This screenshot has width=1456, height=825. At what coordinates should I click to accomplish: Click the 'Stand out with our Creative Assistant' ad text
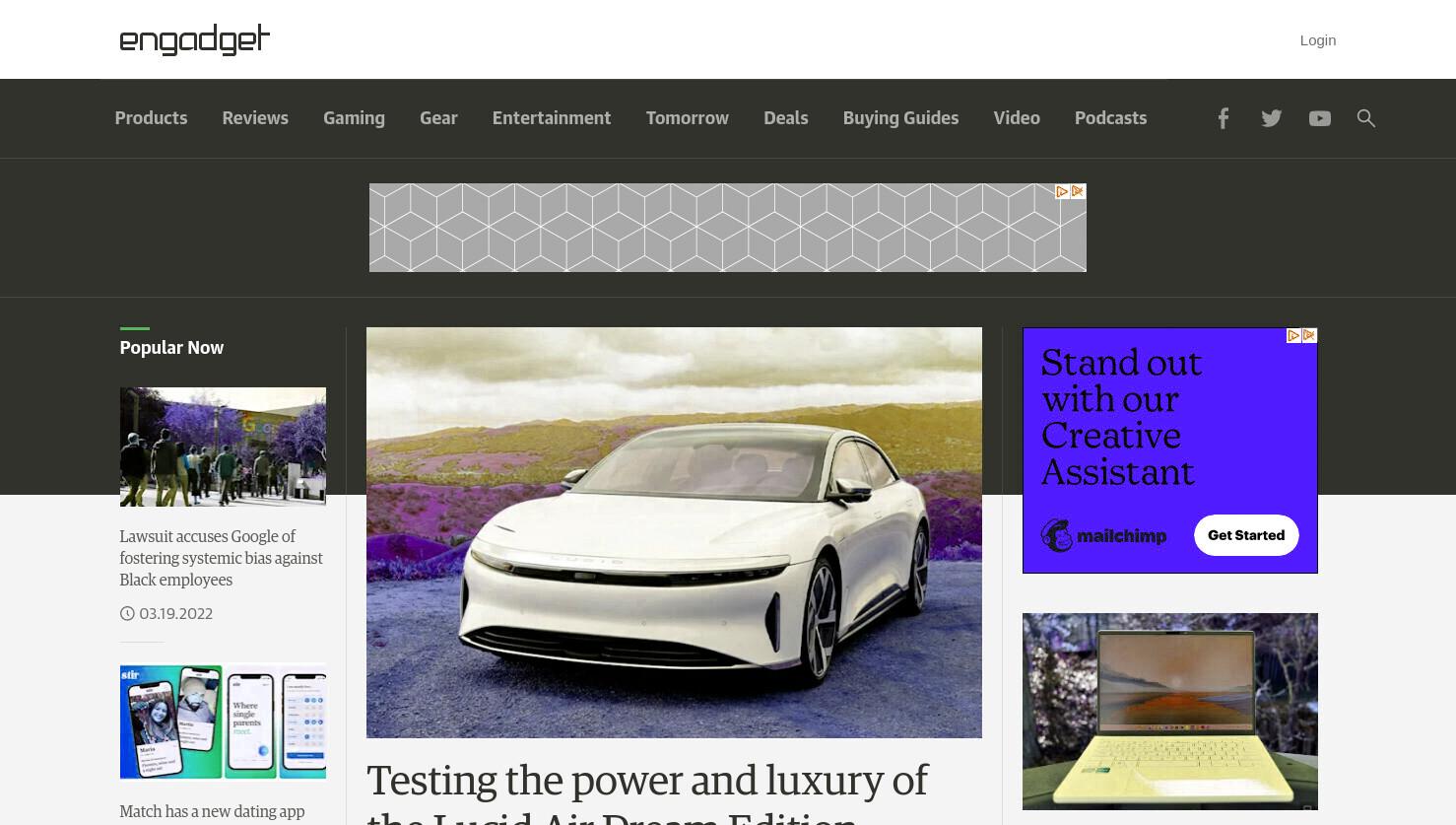[x=1121, y=418]
